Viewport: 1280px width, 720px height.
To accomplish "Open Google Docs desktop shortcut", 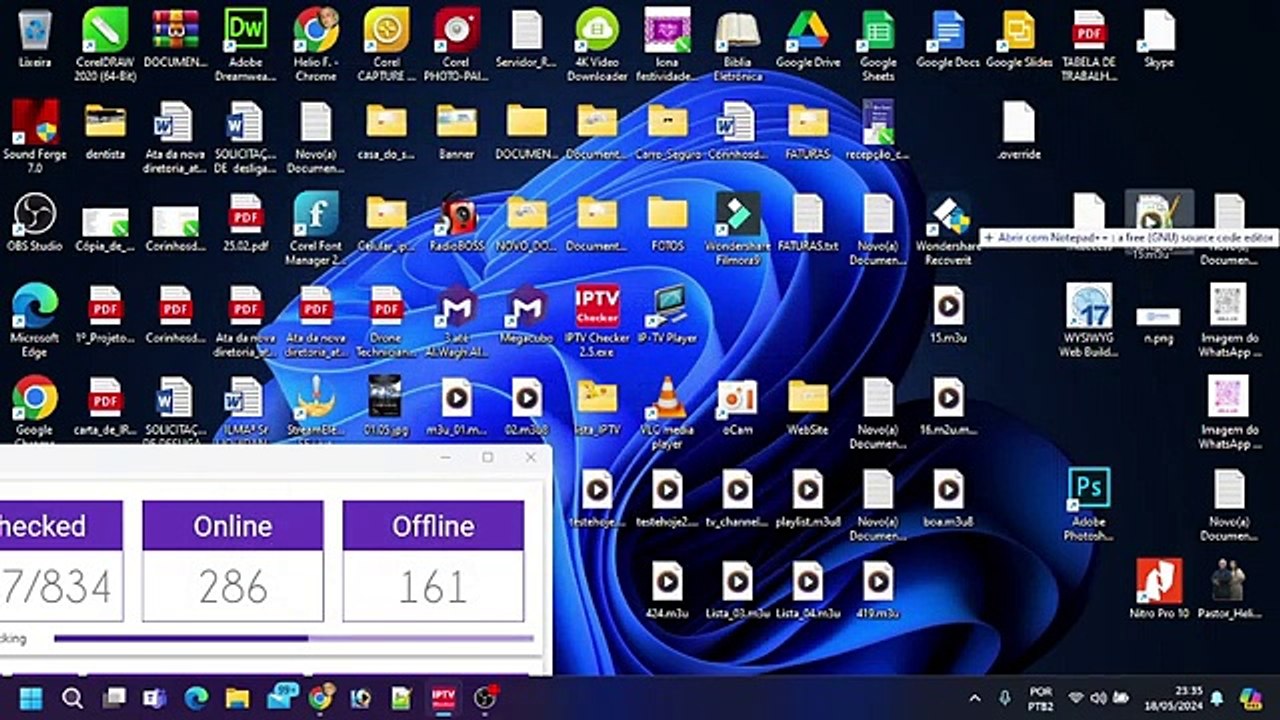I will (x=948, y=40).
